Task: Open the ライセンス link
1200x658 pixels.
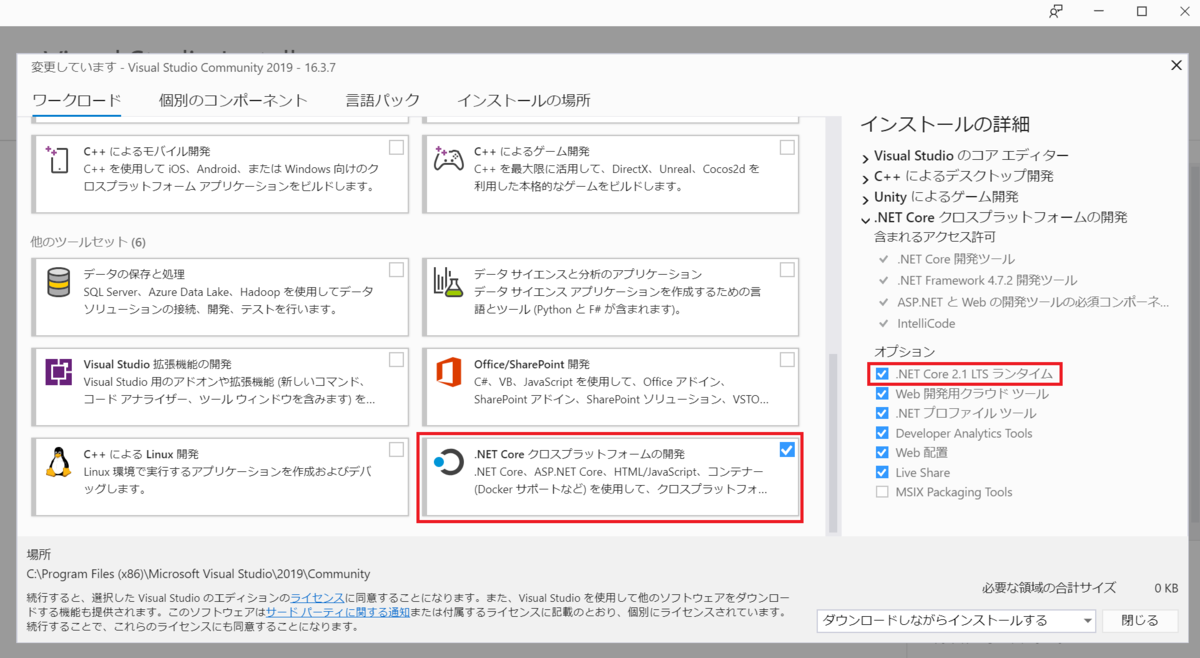Action: (x=317, y=596)
